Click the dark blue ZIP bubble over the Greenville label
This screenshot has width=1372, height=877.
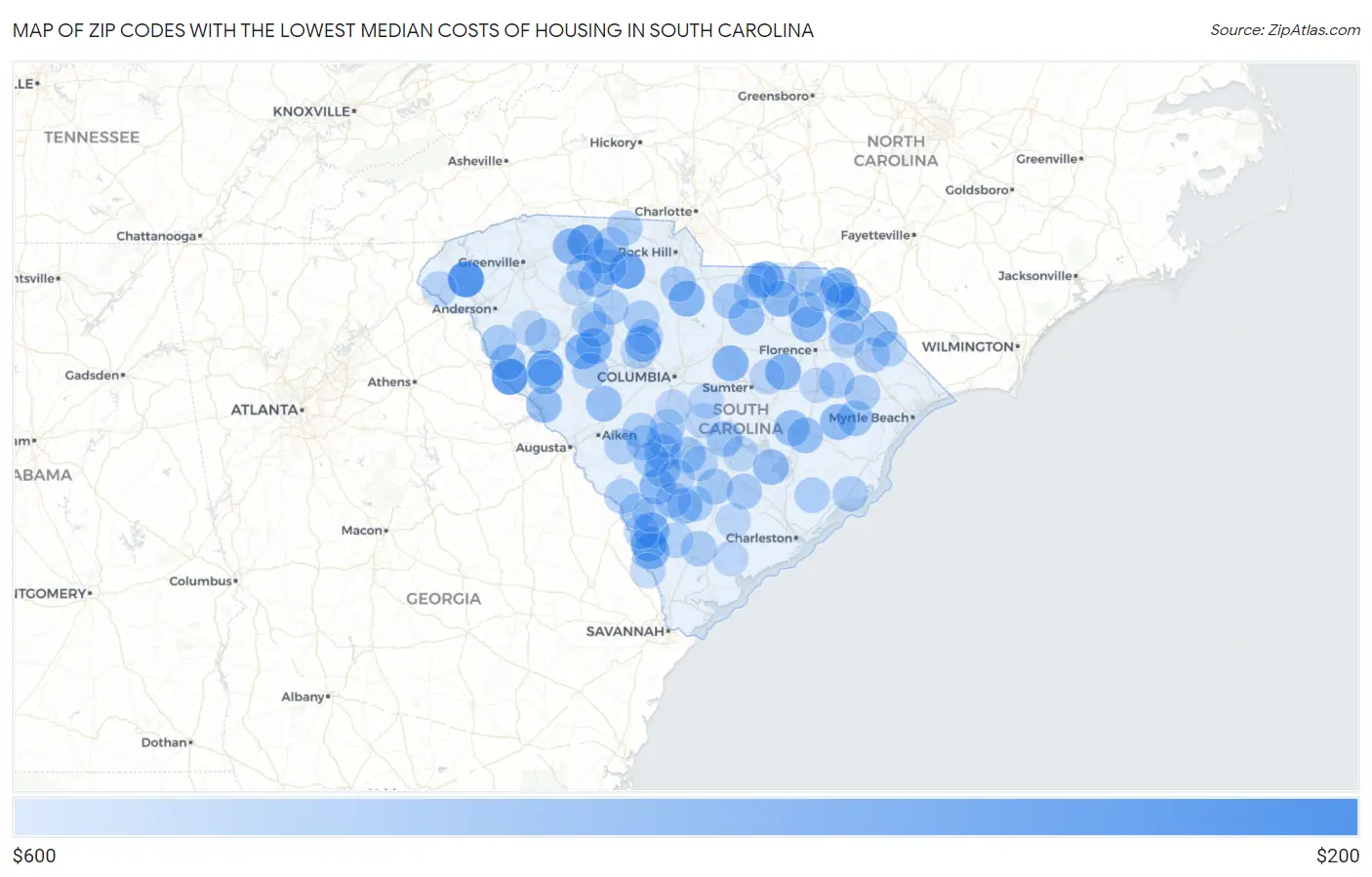465,280
